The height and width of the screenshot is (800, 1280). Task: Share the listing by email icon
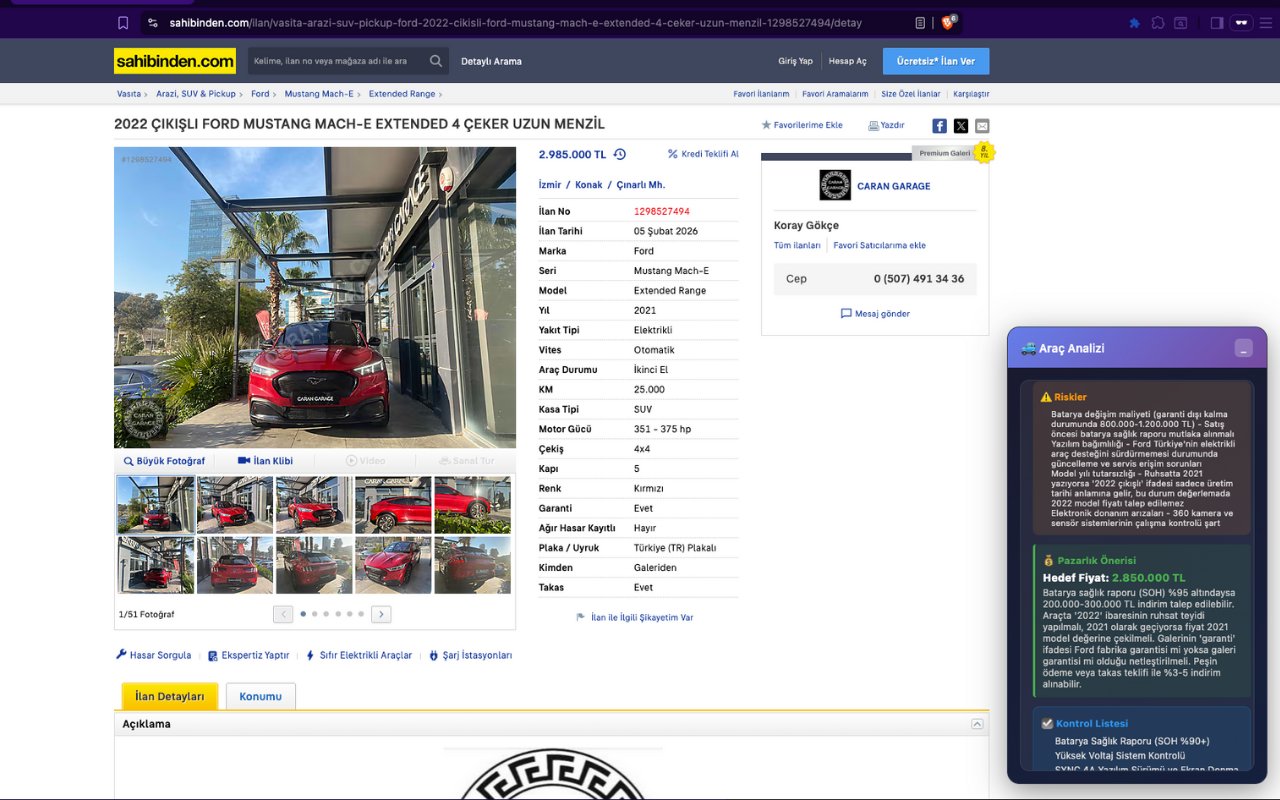tap(982, 126)
